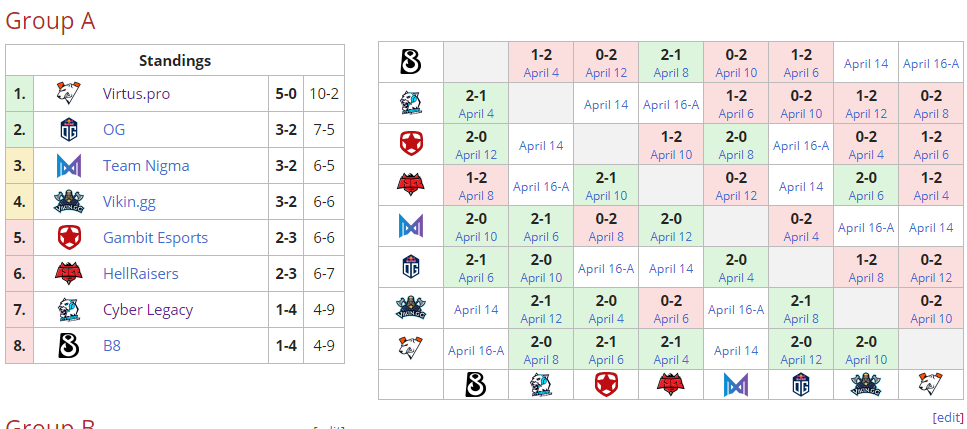
Task: Open the Vikin.gg team link
Action: click(x=129, y=202)
